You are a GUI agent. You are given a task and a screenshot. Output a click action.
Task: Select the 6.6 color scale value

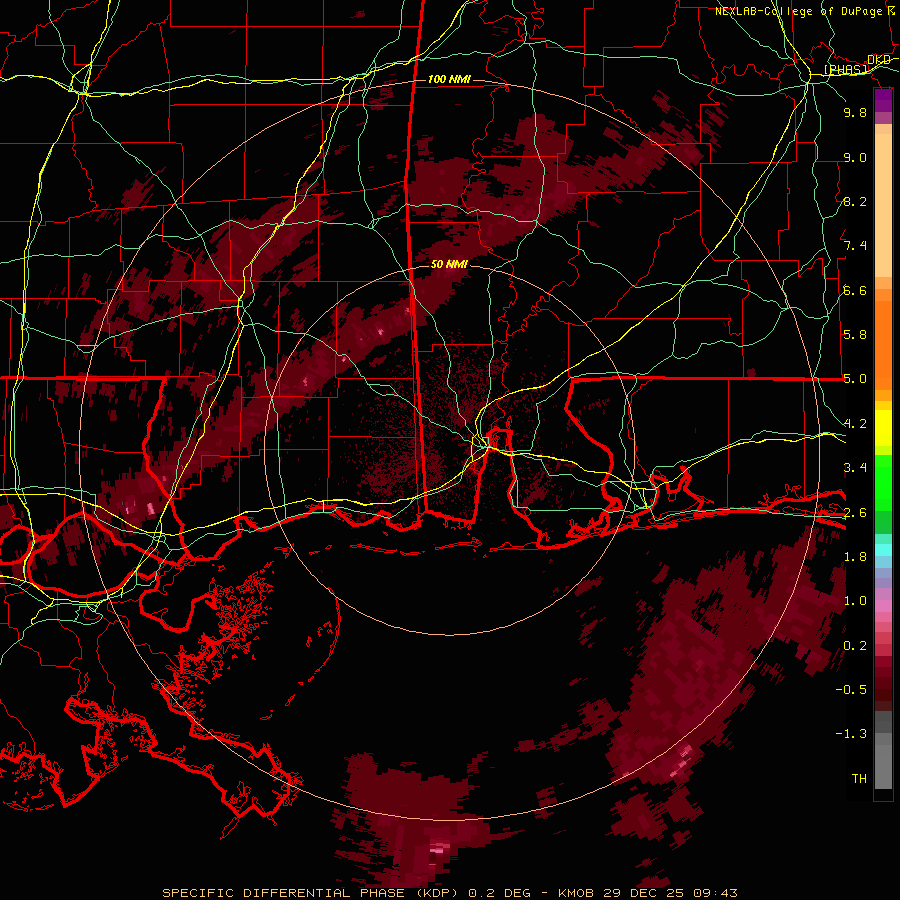[x=855, y=290]
